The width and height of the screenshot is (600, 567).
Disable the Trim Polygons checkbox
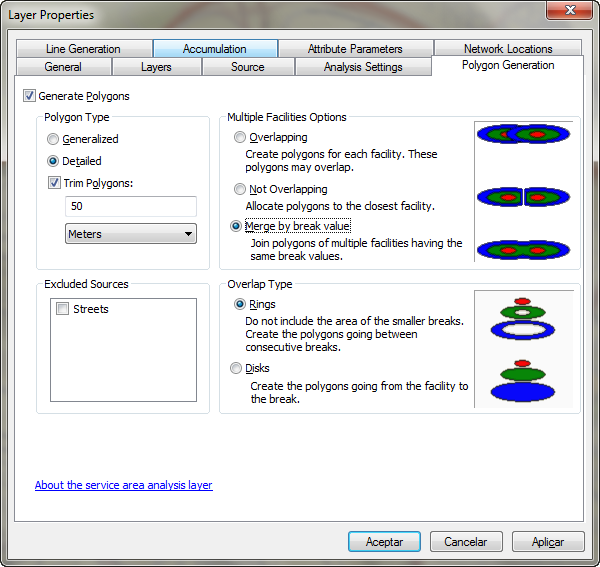tap(54, 183)
